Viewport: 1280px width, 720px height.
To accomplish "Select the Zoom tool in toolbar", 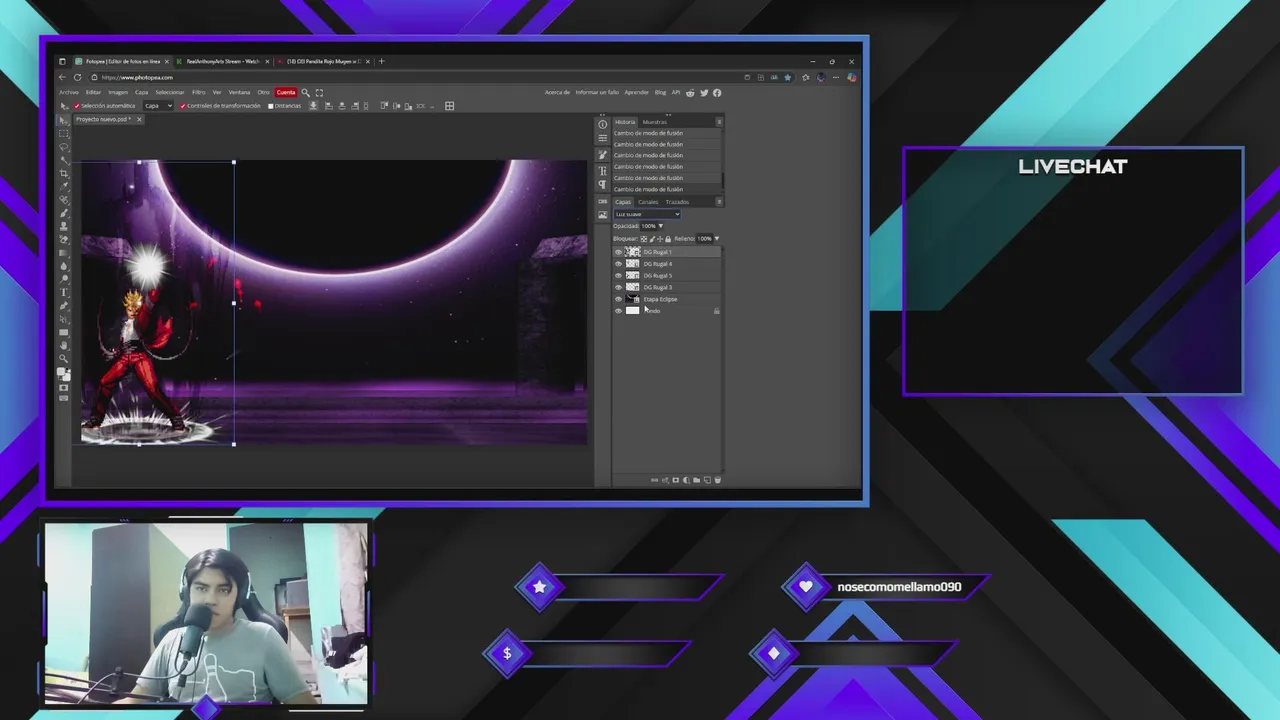I will 64,358.
